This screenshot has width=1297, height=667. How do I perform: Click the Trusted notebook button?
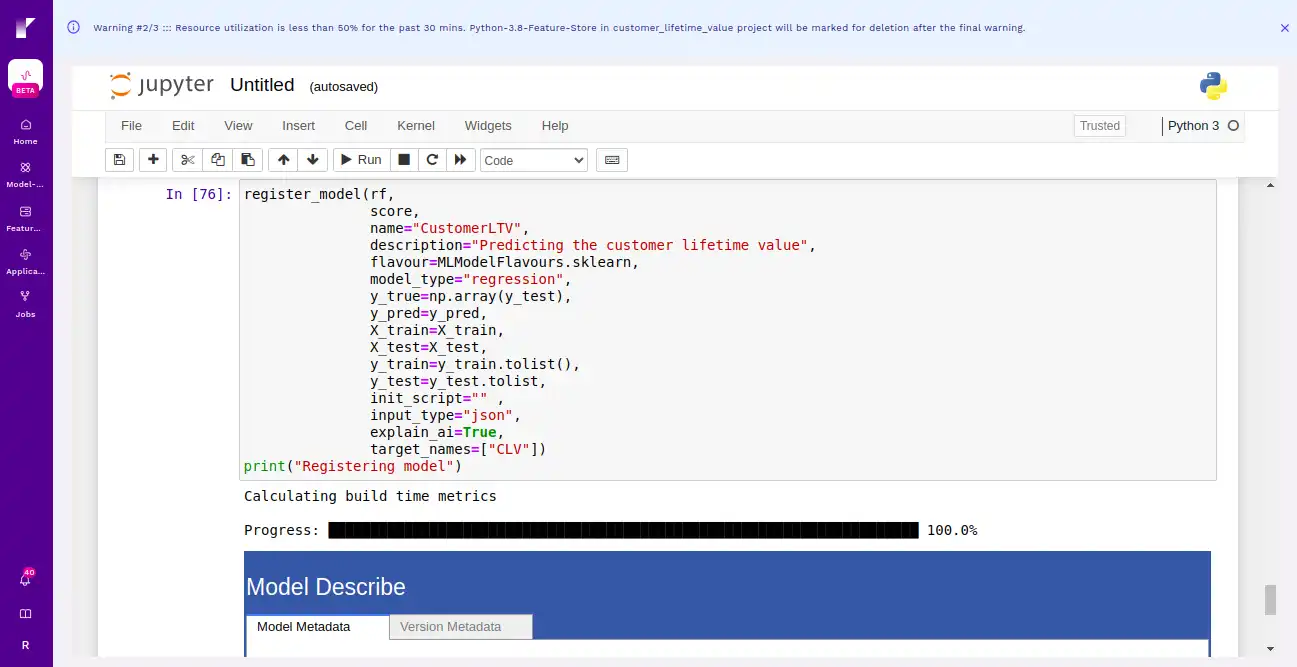[1100, 126]
